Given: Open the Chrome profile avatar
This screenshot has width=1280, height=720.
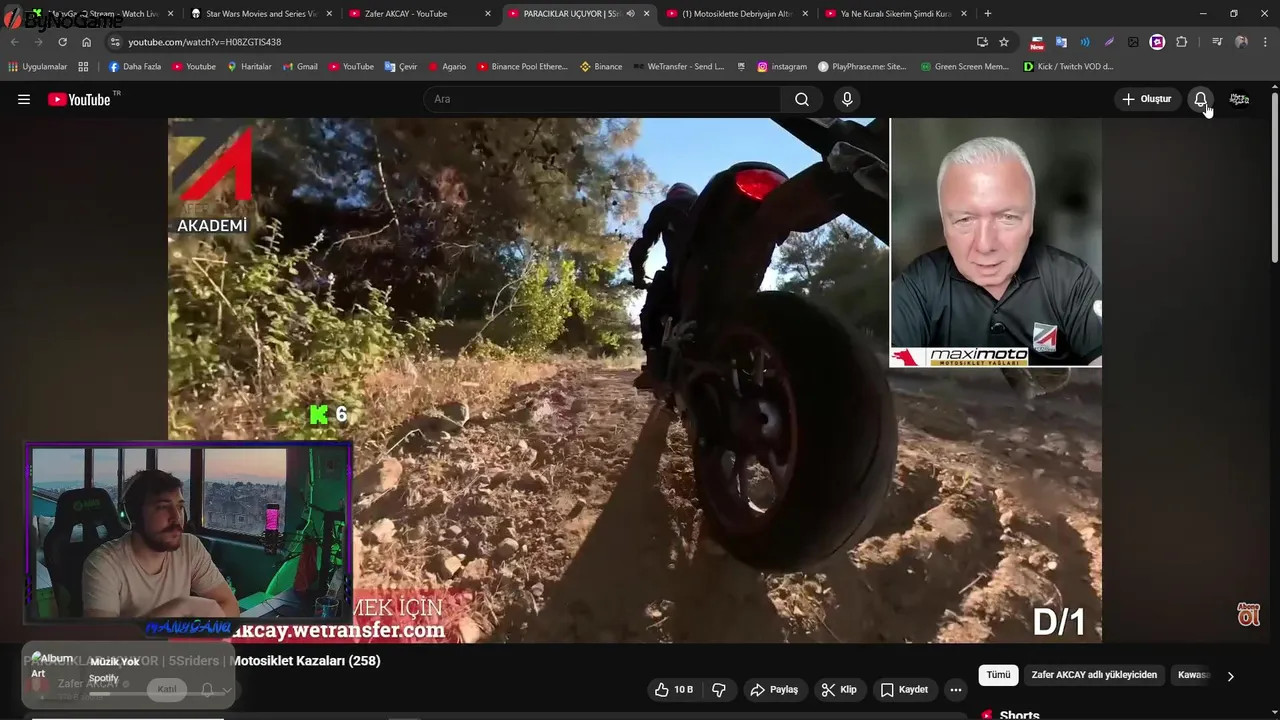Looking at the screenshot, I should tap(1241, 42).
